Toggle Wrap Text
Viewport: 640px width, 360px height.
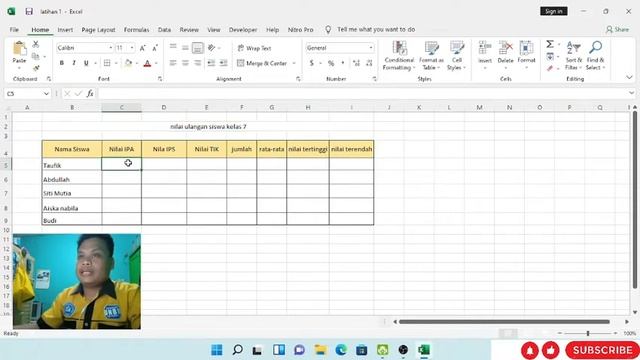pos(254,48)
